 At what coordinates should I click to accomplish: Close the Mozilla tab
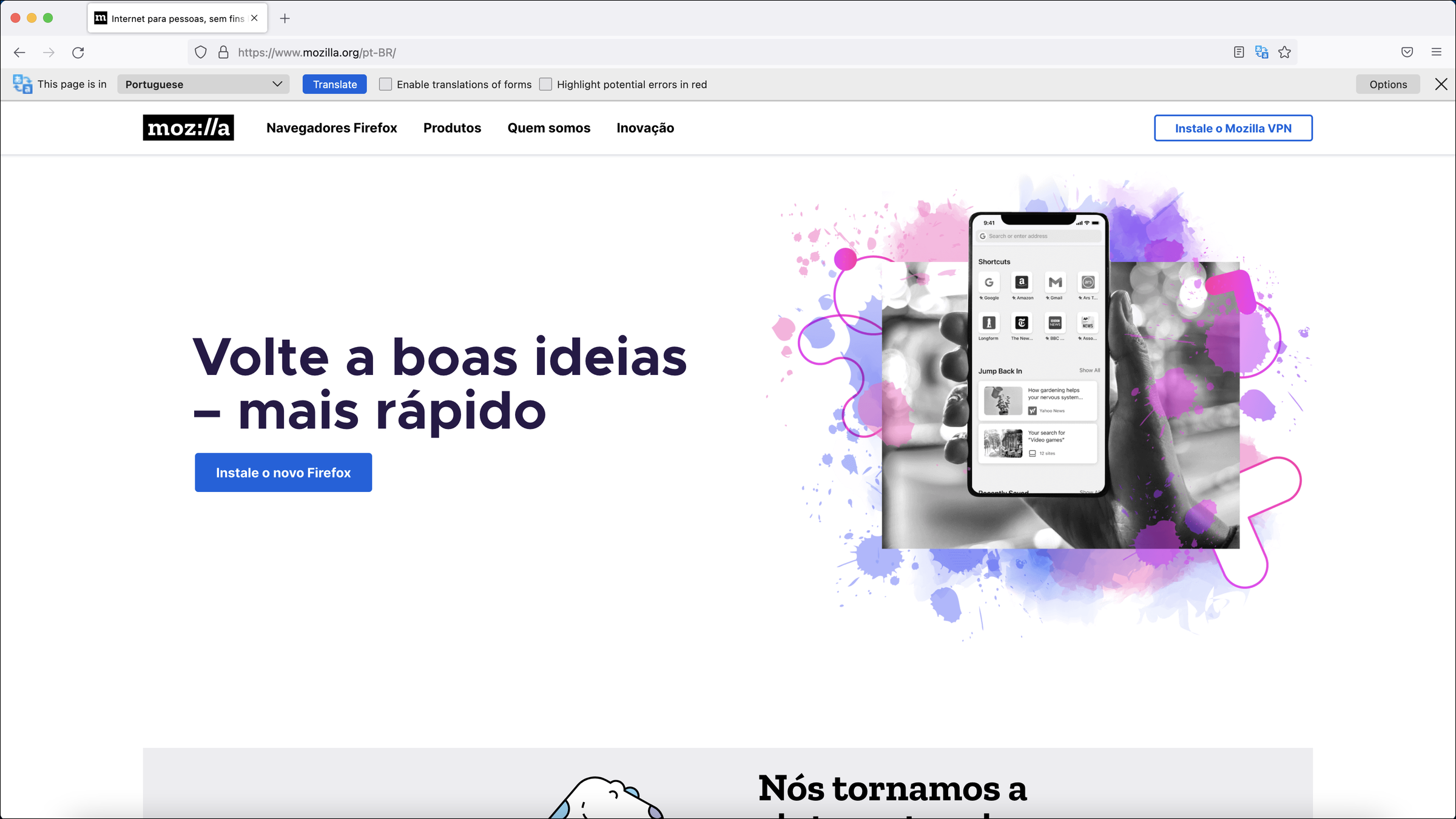click(254, 18)
